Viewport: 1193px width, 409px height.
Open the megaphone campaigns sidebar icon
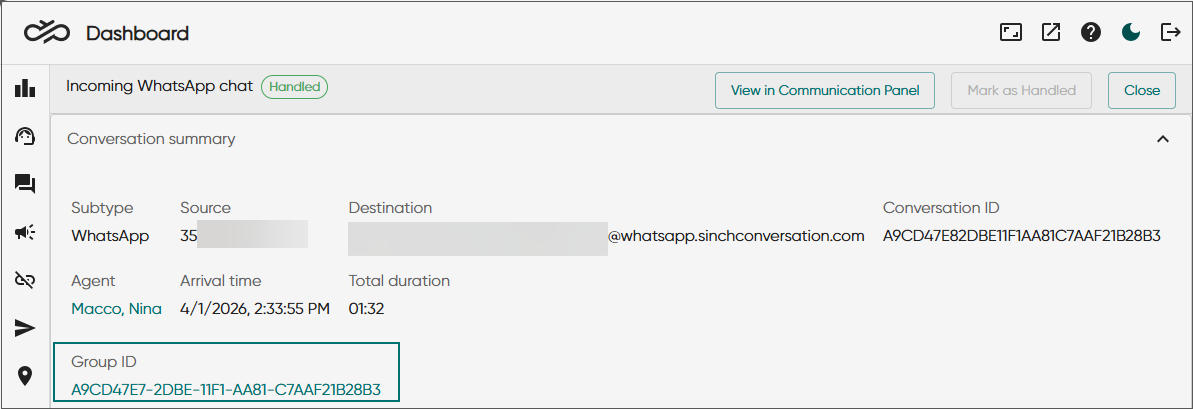point(25,233)
